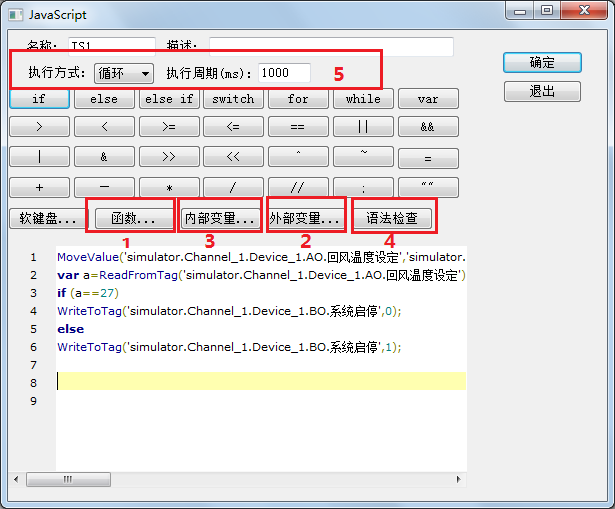Insert the divide '/' operator

(x=233, y=187)
